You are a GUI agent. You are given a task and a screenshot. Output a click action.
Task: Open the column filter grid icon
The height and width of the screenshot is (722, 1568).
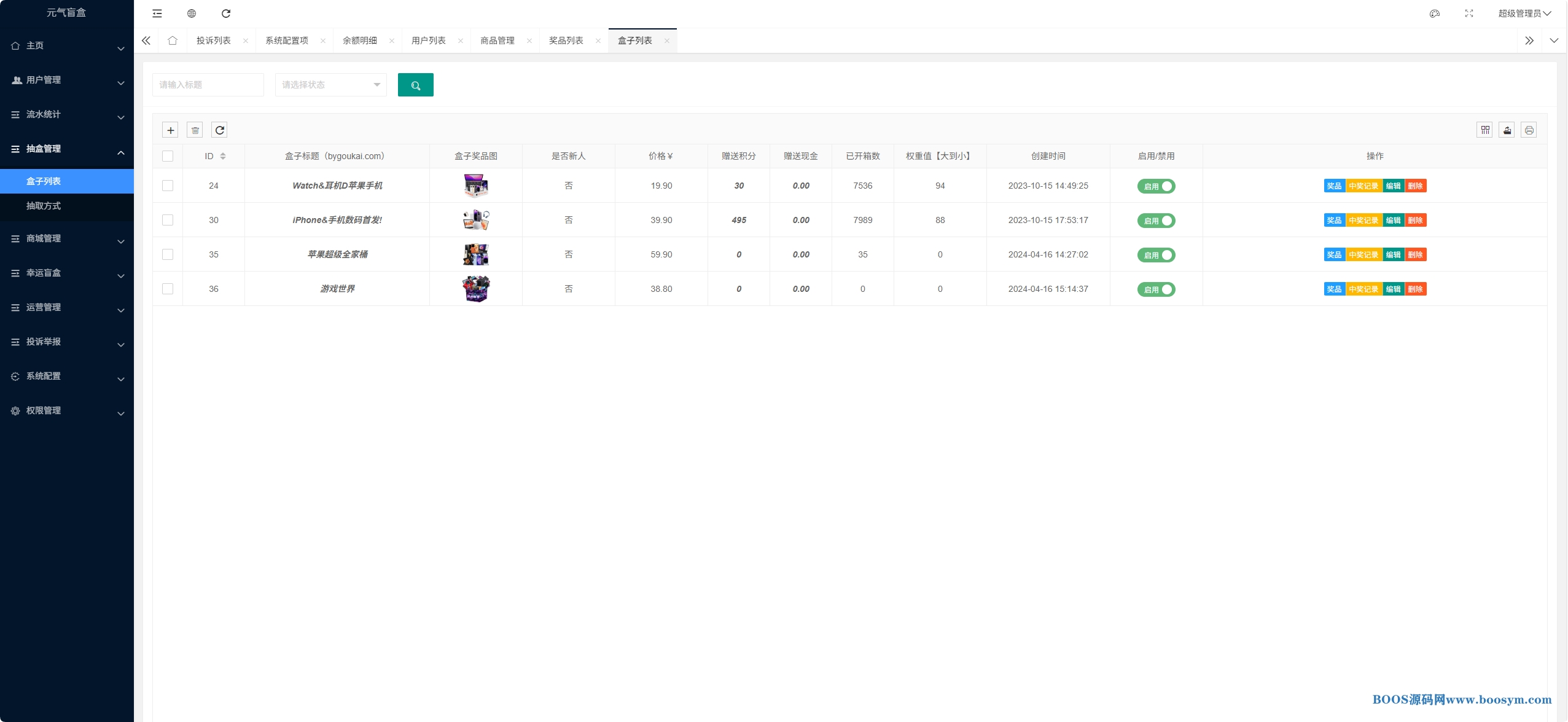pos(1484,130)
